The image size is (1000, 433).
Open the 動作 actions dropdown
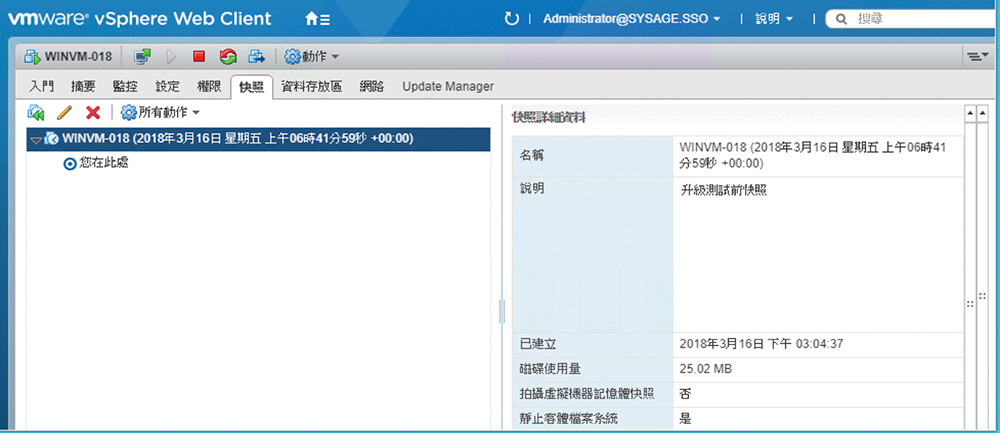311,57
